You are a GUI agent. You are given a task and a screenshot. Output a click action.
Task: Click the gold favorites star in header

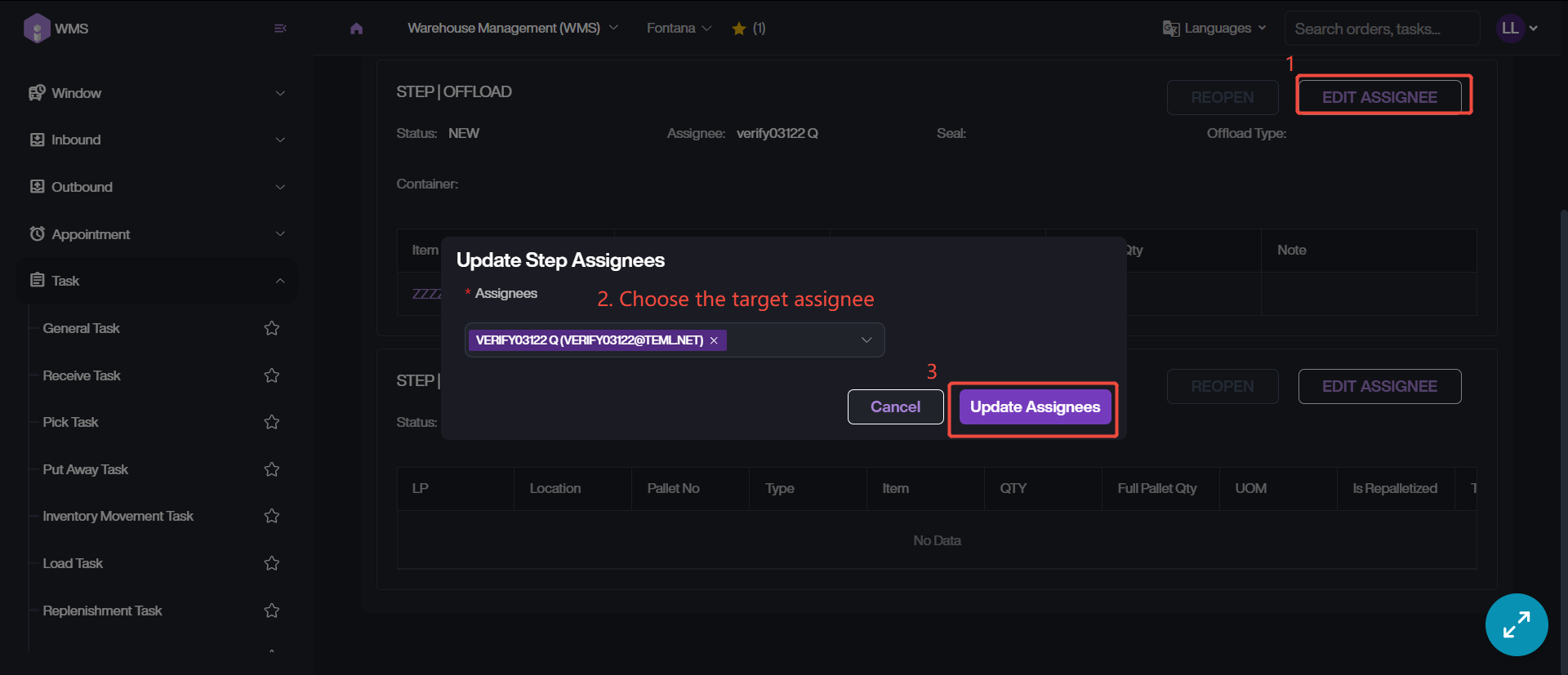[739, 29]
